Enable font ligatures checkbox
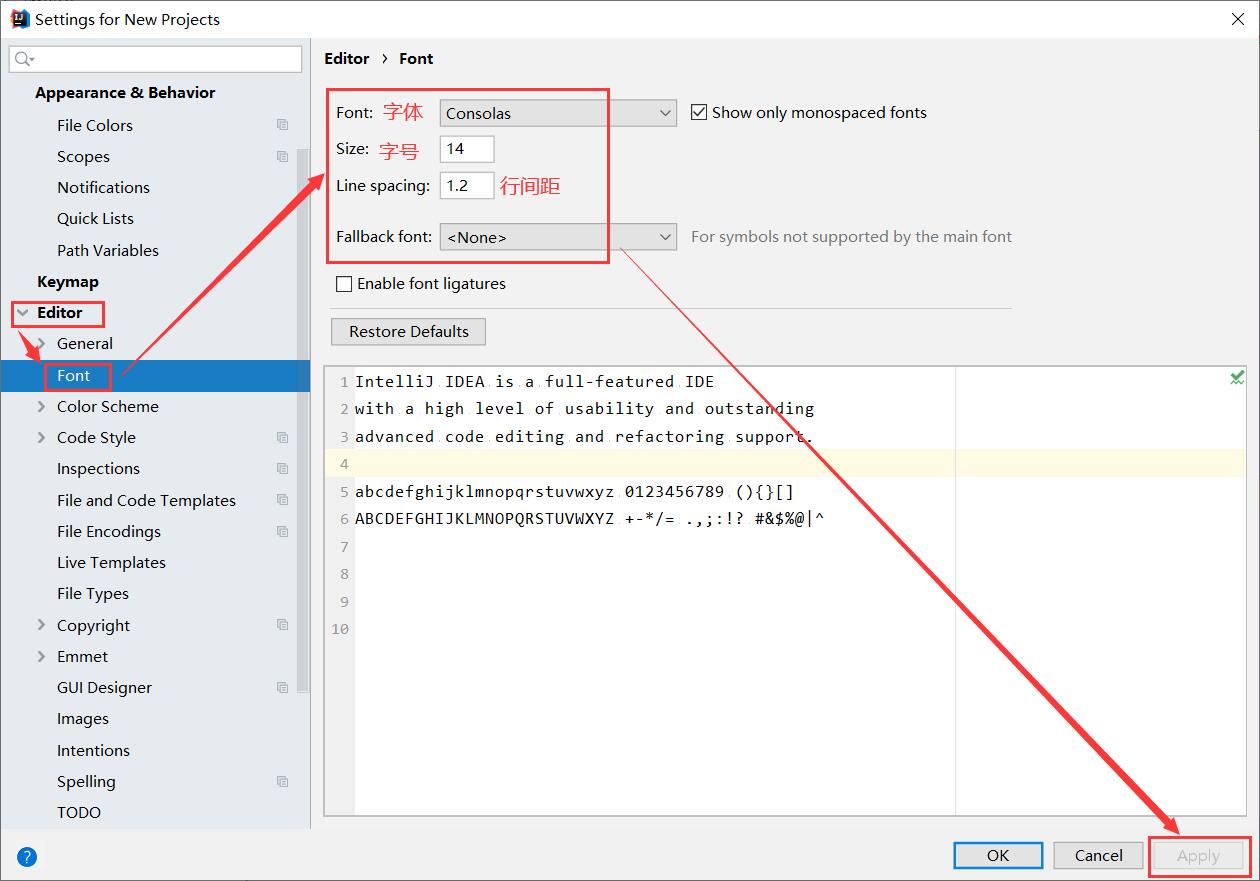1260x881 pixels. click(344, 284)
